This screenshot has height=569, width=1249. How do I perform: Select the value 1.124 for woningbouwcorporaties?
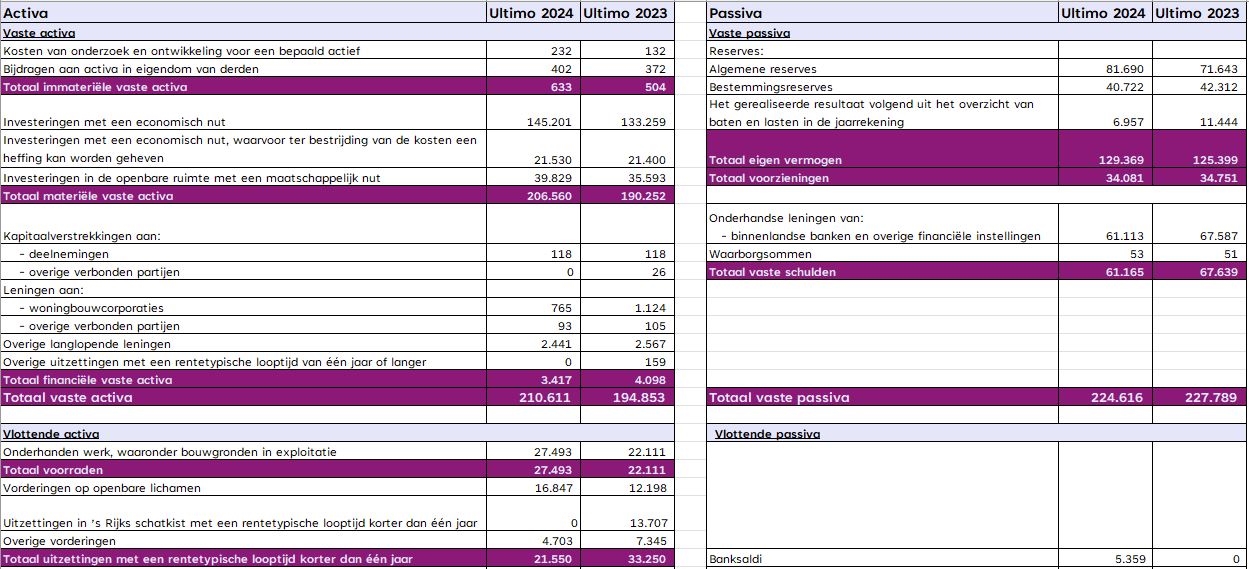[651, 308]
